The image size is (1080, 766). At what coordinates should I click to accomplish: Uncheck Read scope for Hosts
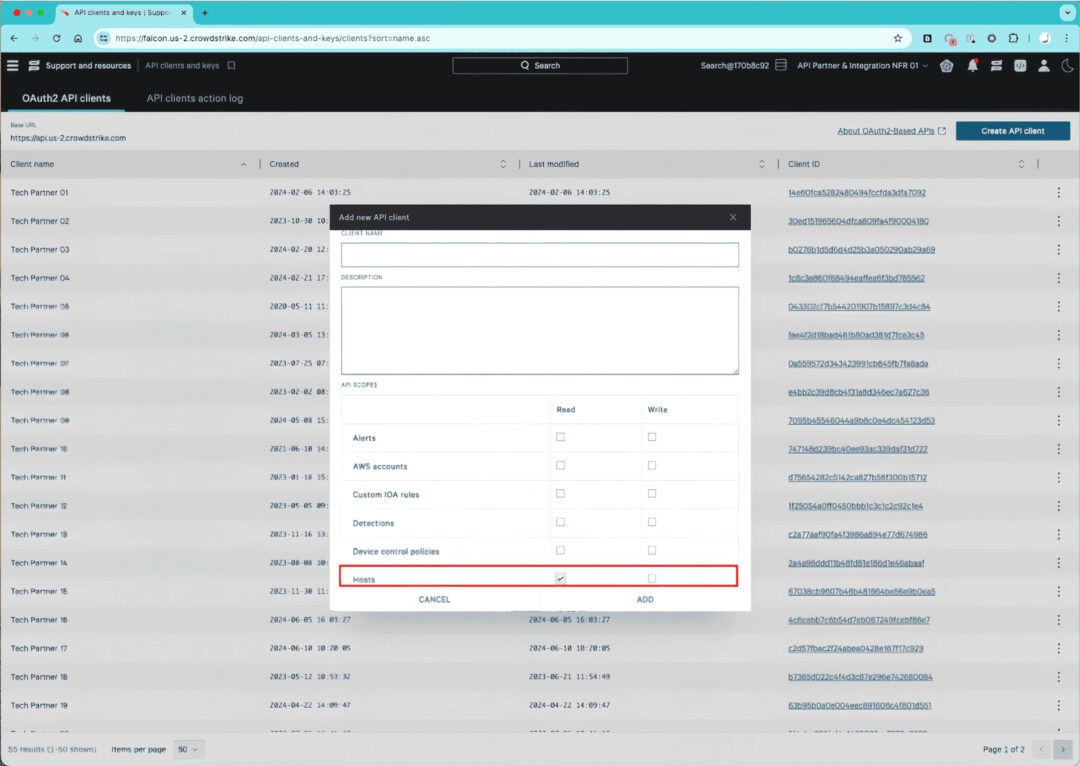tap(561, 579)
